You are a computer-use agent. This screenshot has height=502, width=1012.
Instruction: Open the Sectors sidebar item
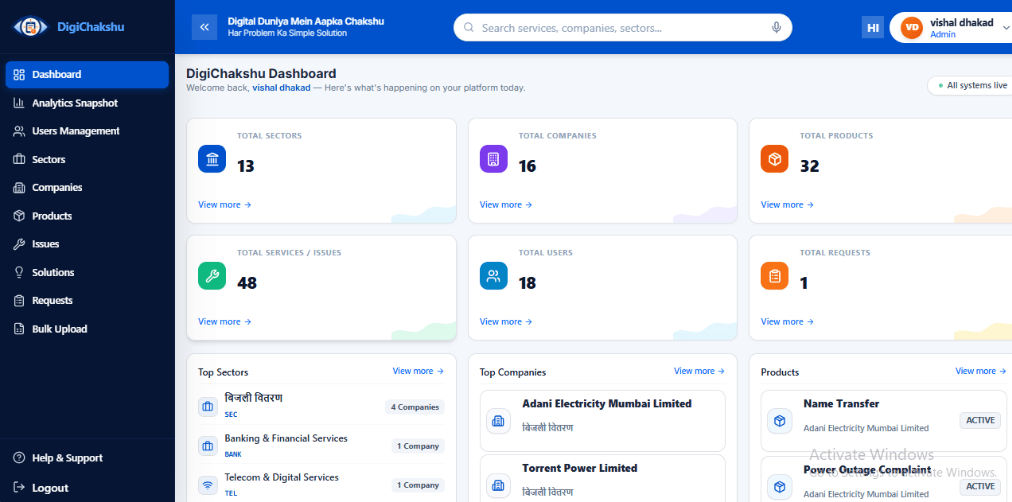pos(87,159)
